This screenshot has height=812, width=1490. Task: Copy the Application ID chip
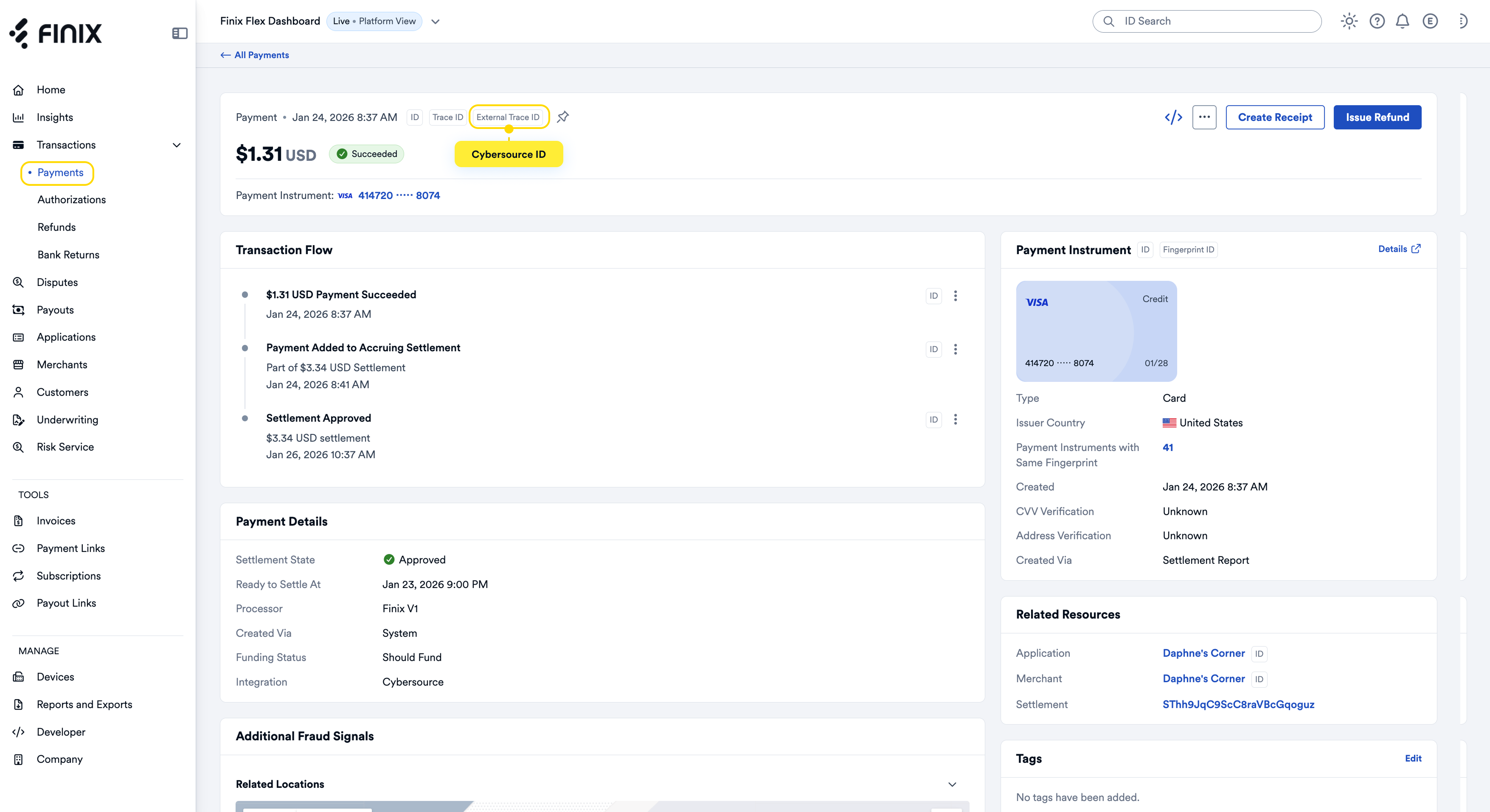pyautogui.click(x=1259, y=654)
